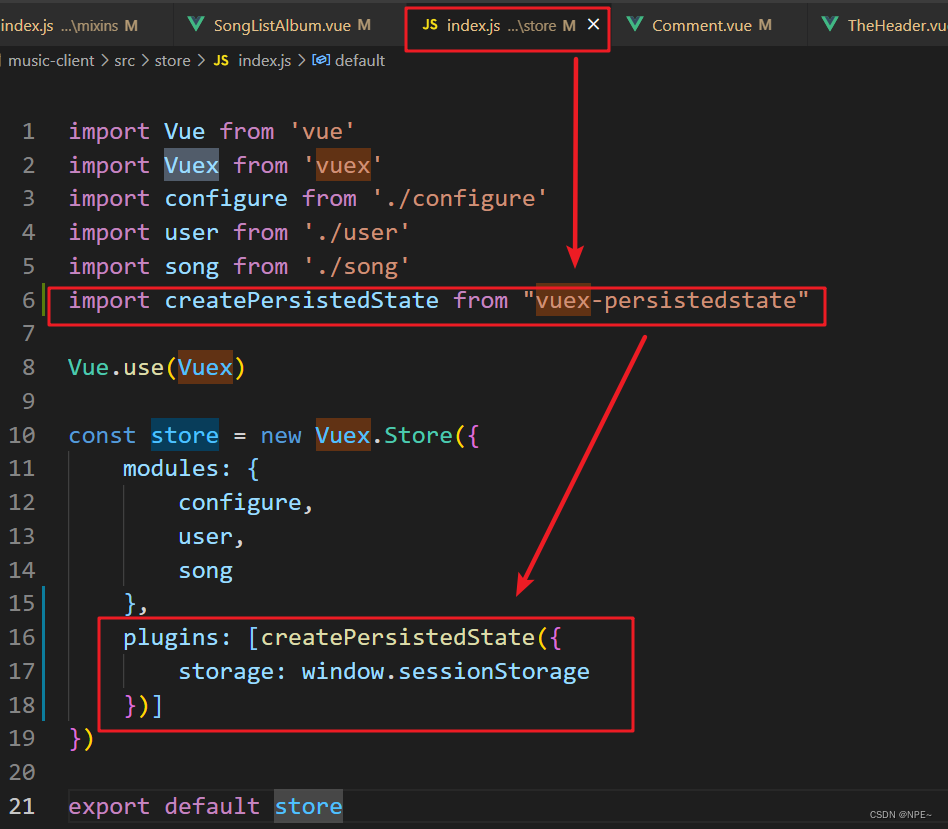Click the symbol icon before 'default' breadcrumb

[x=320, y=60]
